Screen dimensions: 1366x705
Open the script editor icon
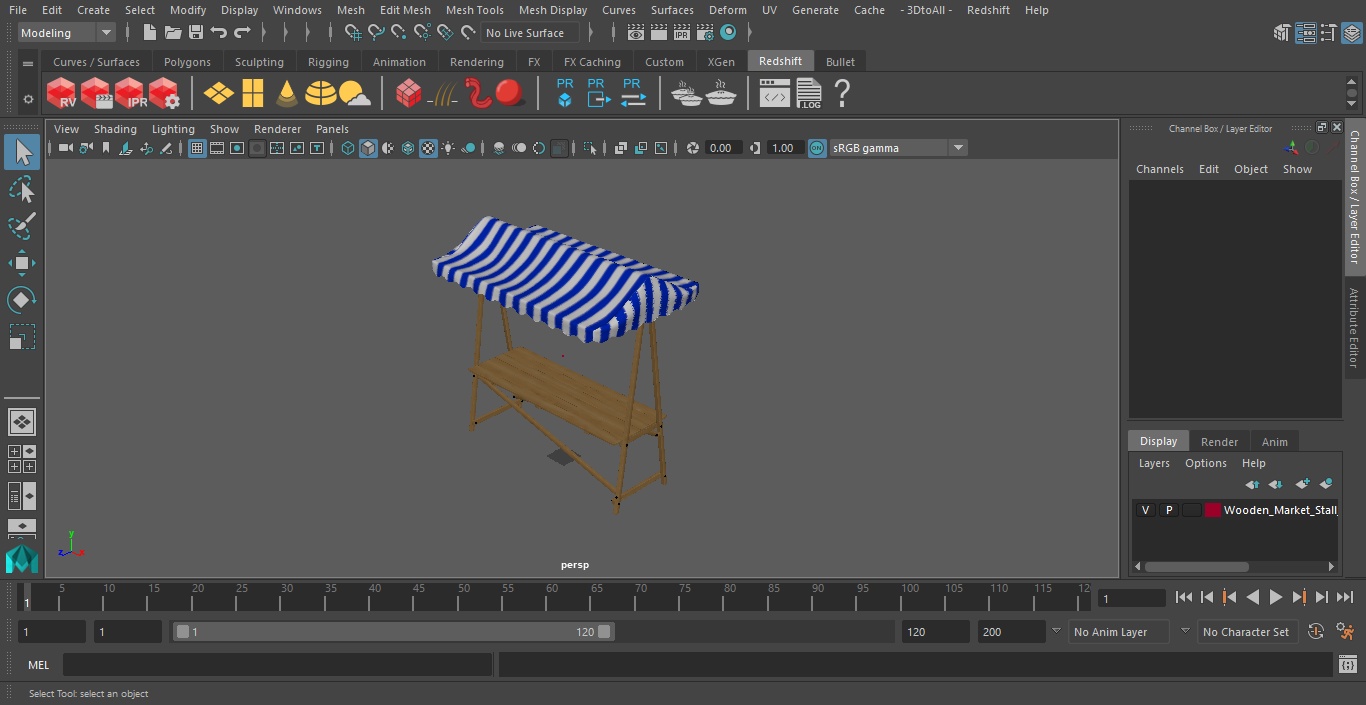coord(1348,665)
